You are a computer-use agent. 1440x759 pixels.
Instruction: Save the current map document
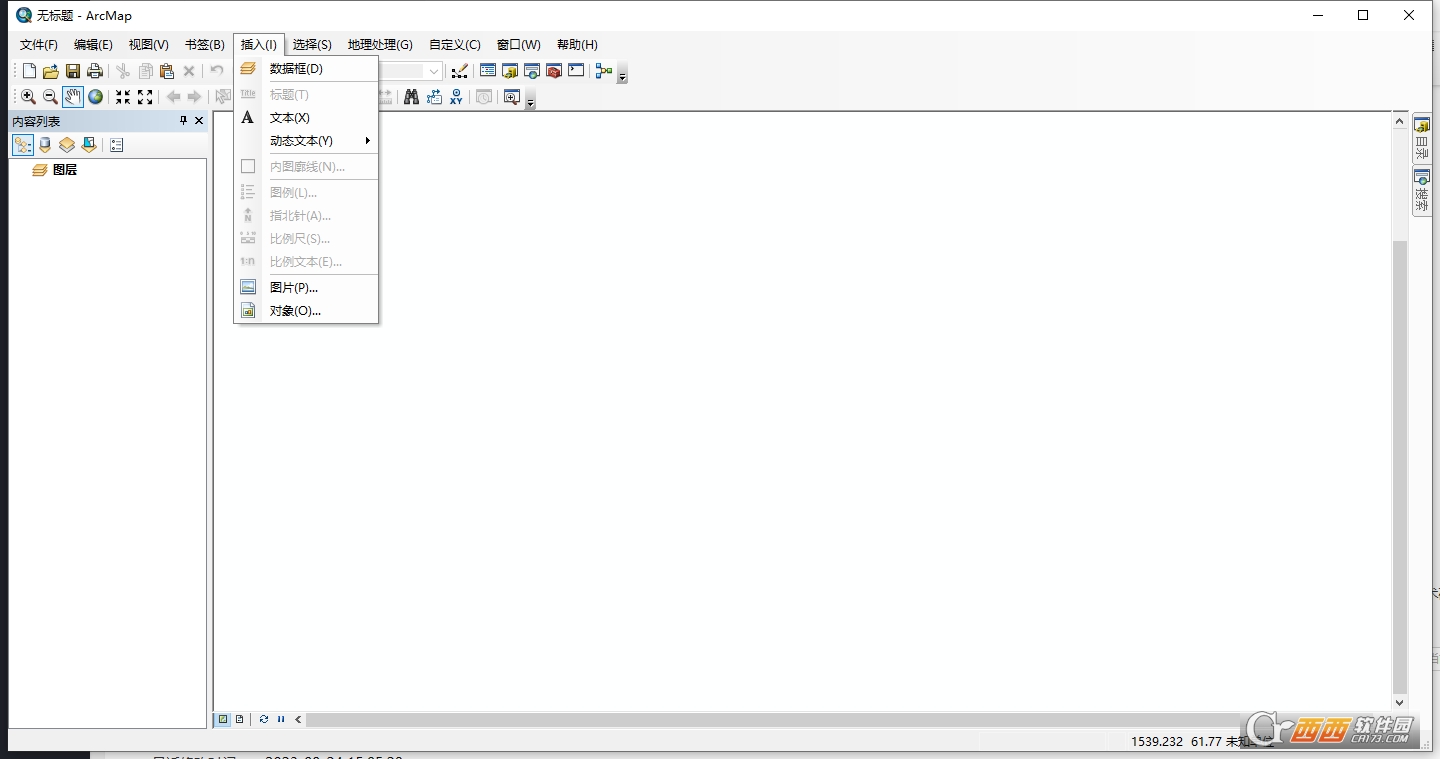(x=73, y=71)
